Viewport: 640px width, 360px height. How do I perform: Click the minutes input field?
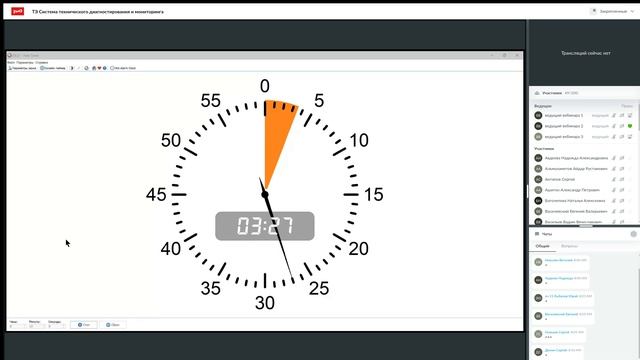point(37,326)
